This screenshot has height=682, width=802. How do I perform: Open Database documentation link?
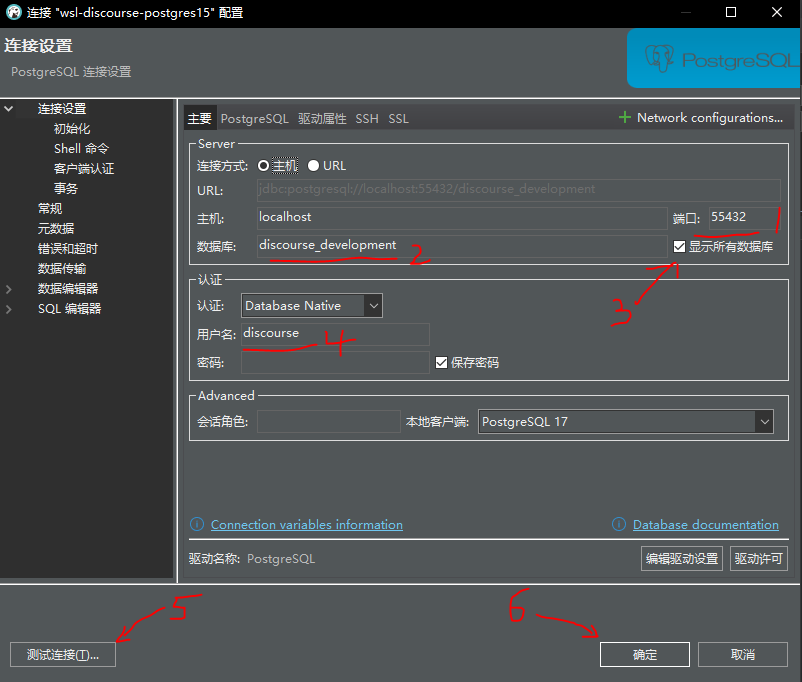point(706,525)
